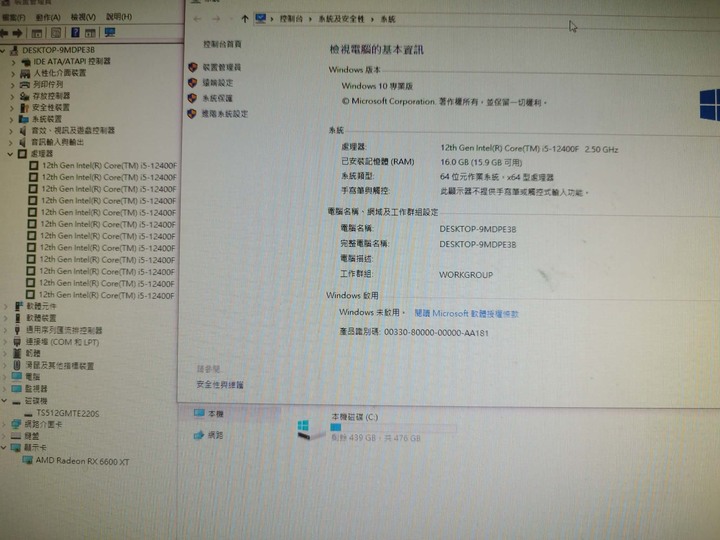The image size is (720, 540).
Task: Open the 說明(H) menu
Action: (x=118, y=17)
